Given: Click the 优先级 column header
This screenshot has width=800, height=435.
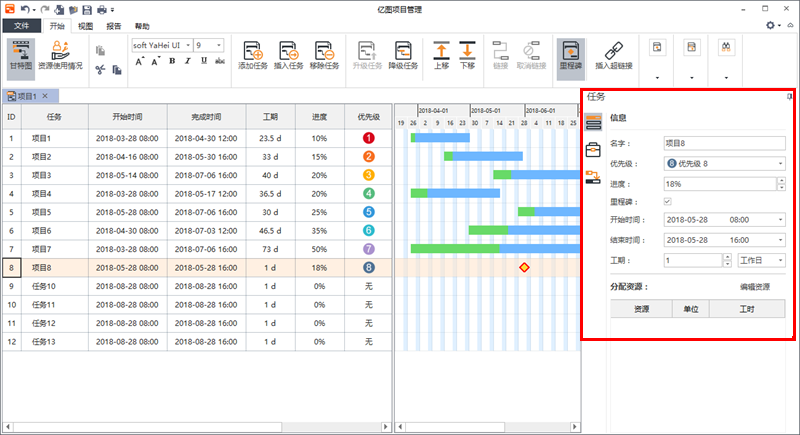Looking at the screenshot, I should [368, 117].
